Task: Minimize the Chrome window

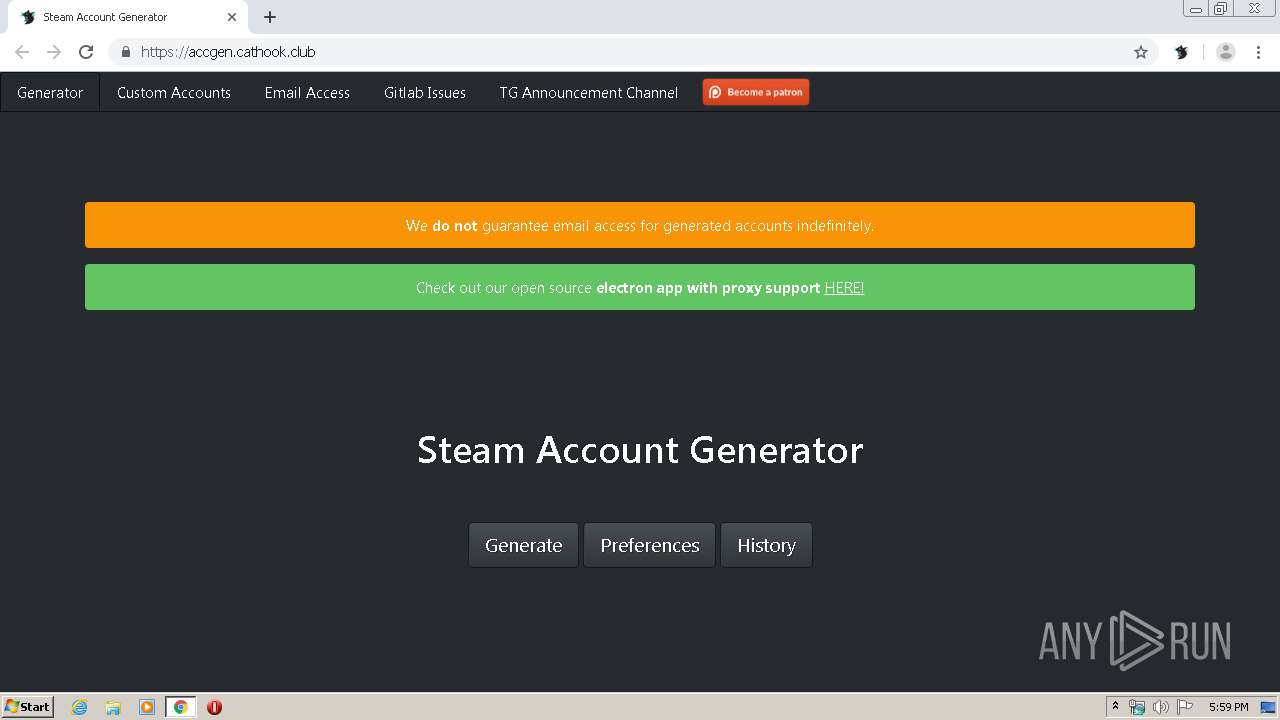Action: 1195,9
